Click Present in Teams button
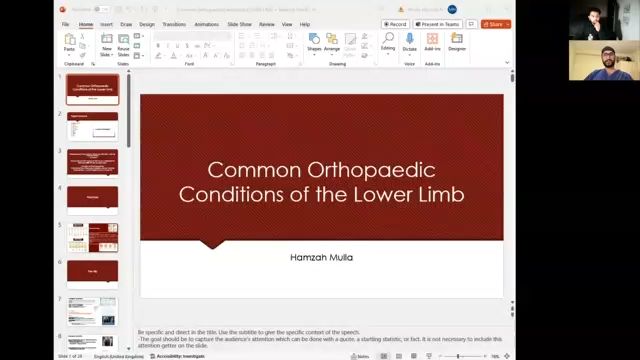This screenshot has height=360, width=640. pyautogui.click(x=438, y=24)
